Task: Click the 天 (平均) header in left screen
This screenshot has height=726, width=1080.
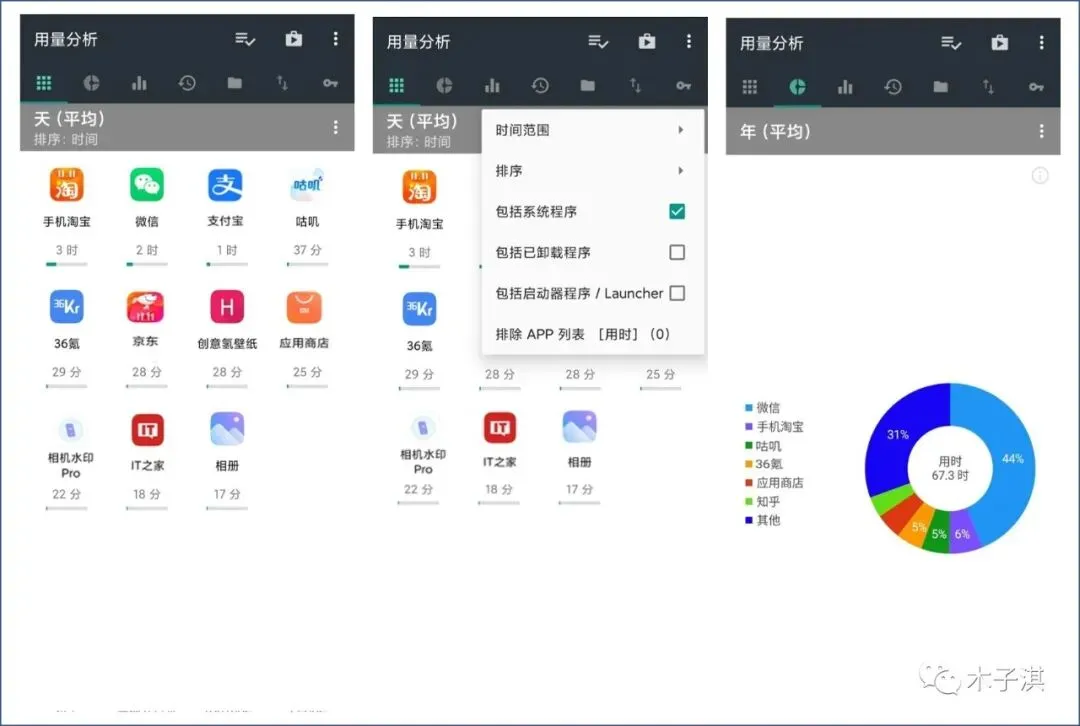Action: coord(70,118)
